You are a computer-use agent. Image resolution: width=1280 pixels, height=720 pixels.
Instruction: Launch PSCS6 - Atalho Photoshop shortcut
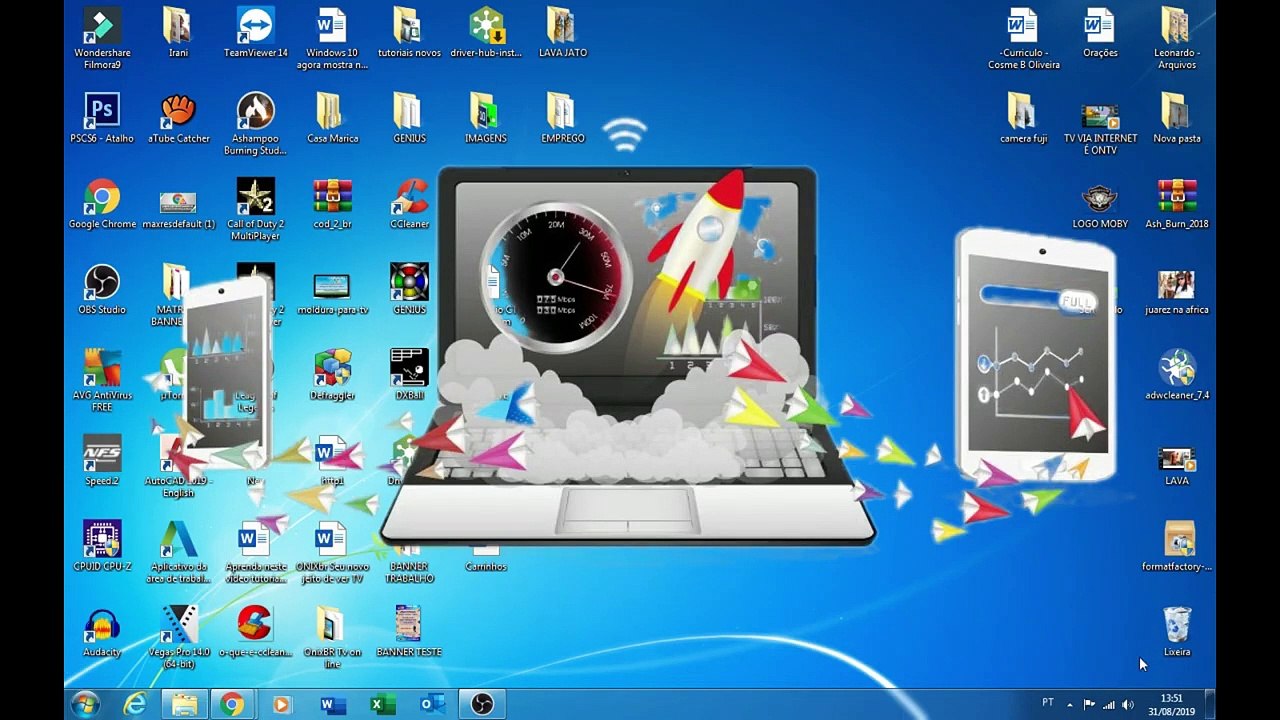click(x=102, y=119)
